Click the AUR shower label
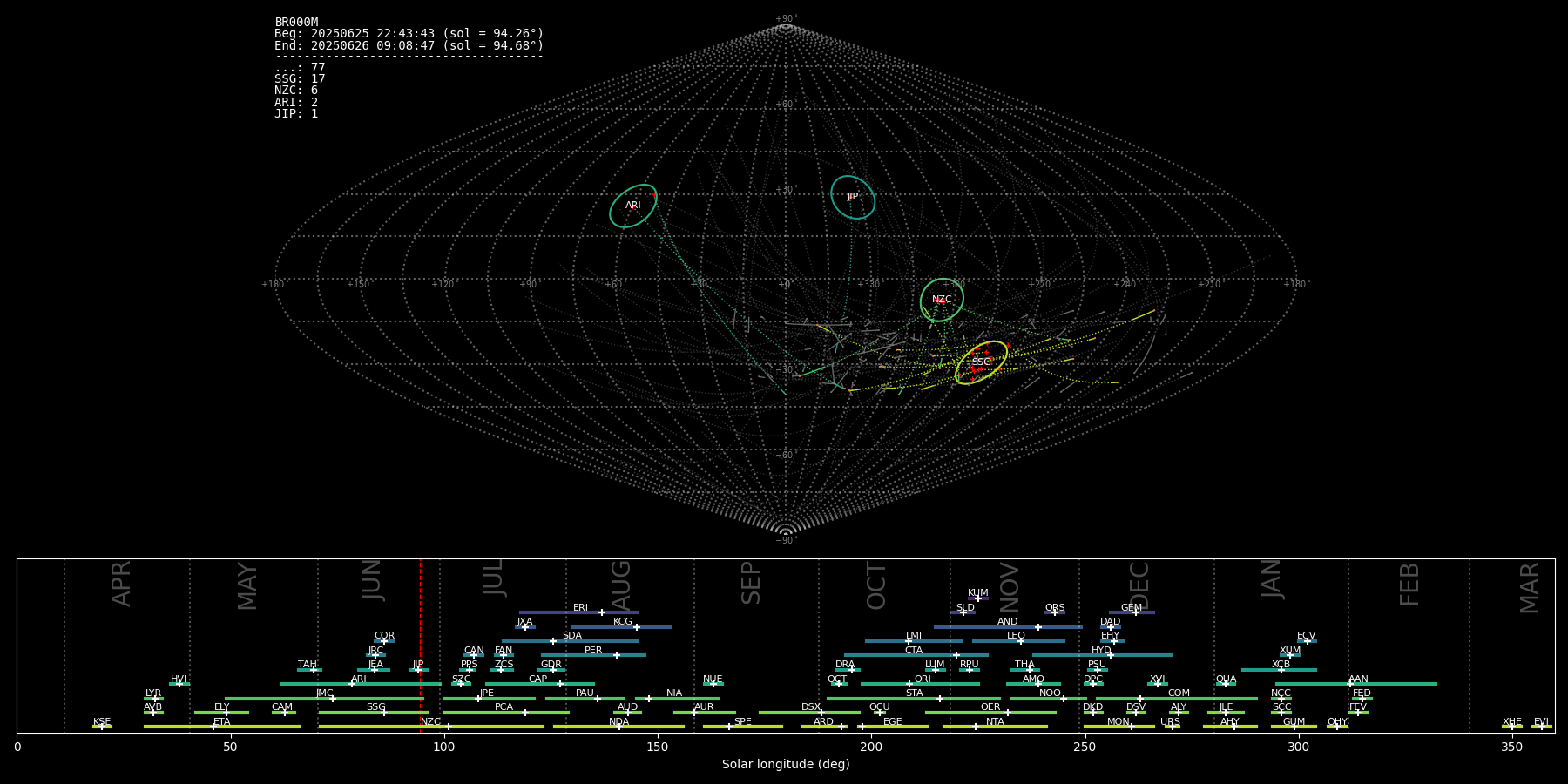1568x784 pixels. tap(704, 707)
